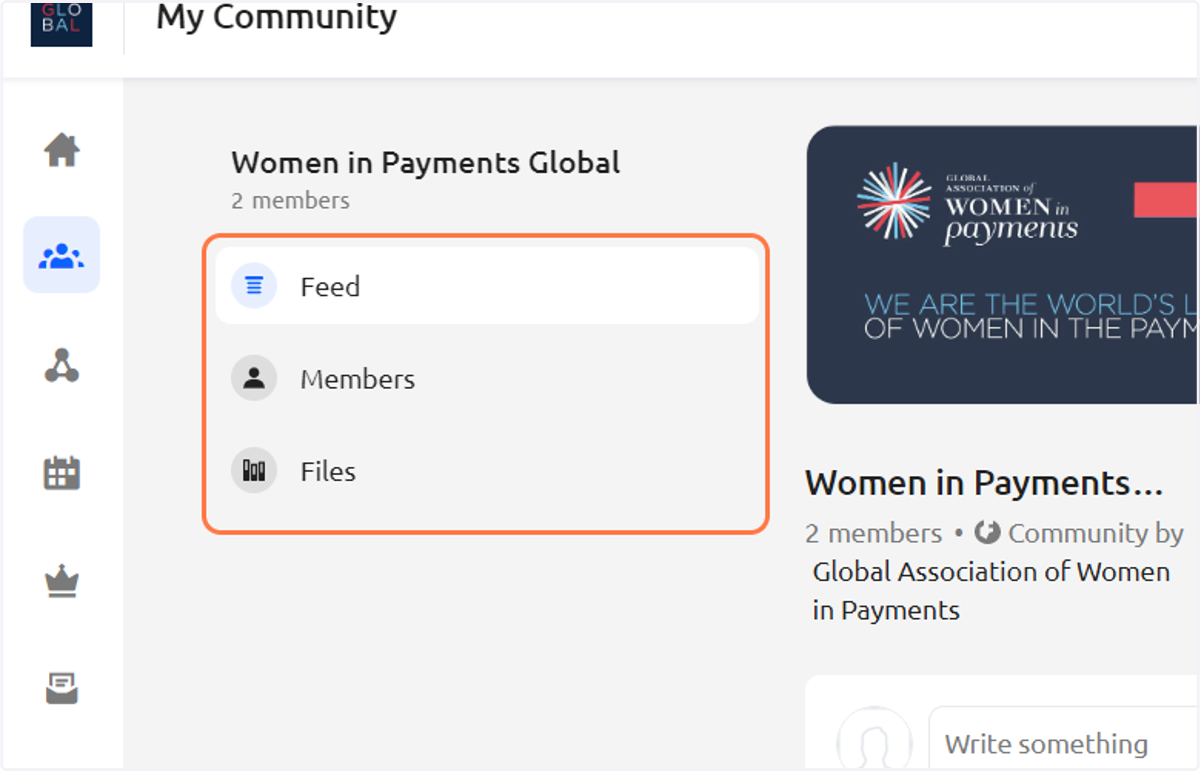The image size is (1200, 771).
Task: Open the crown membership icon in sidebar
Action: 62,581
